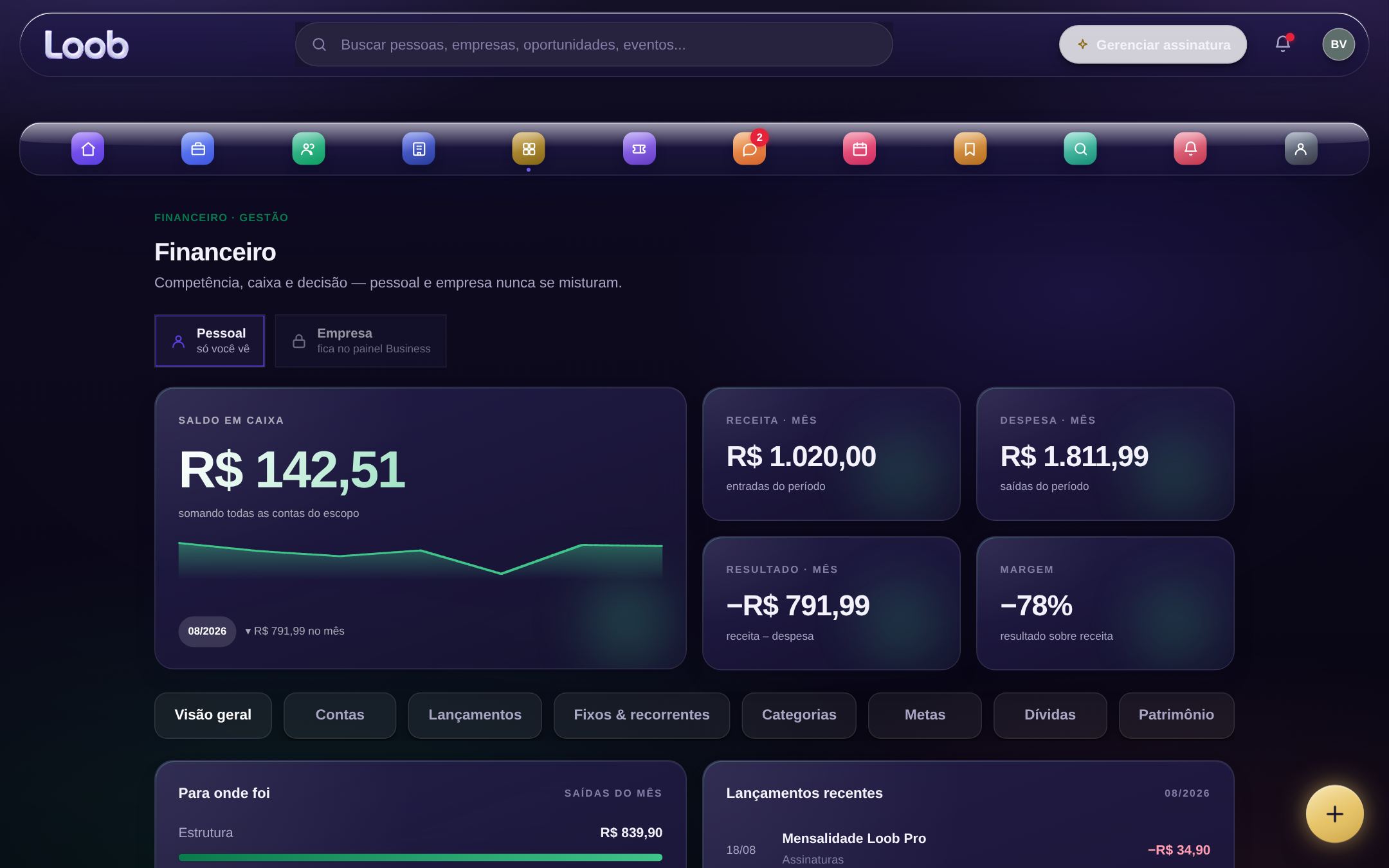Click the Estrutura spending progress bar
1389x868 pixels.
pyautogui.click(x=421, y=857)
